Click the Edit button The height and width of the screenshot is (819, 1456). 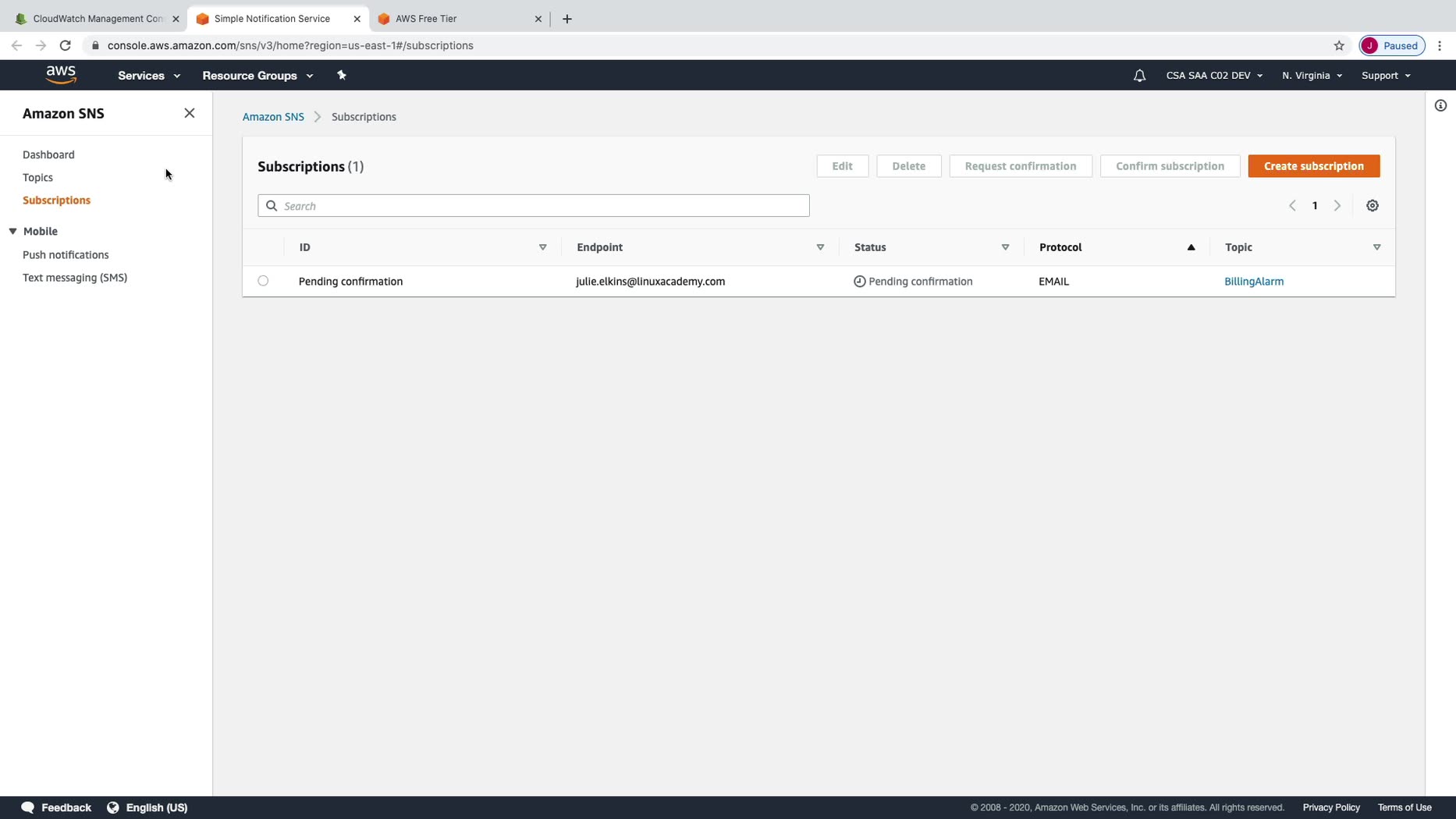842,166
